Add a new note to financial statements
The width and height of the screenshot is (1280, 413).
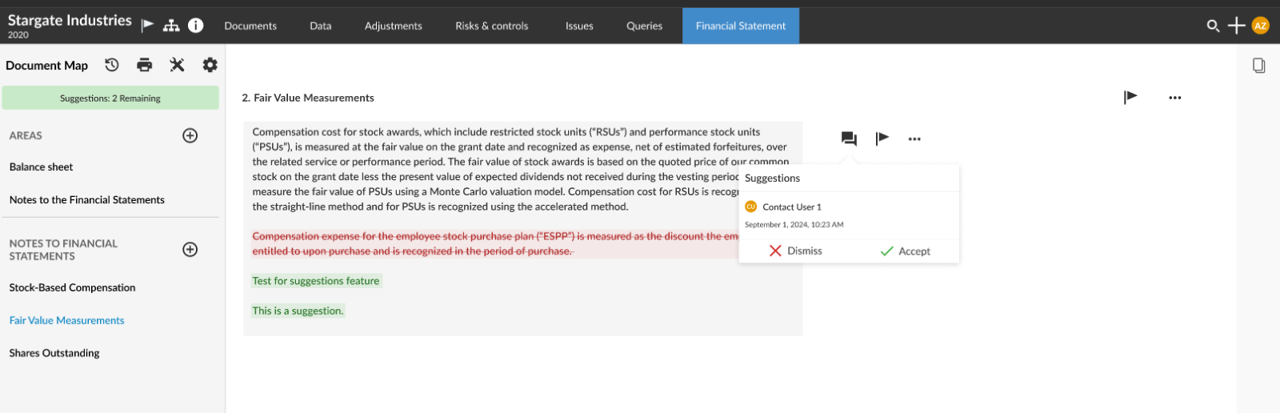pyautogui.click(x=190, y=249)
